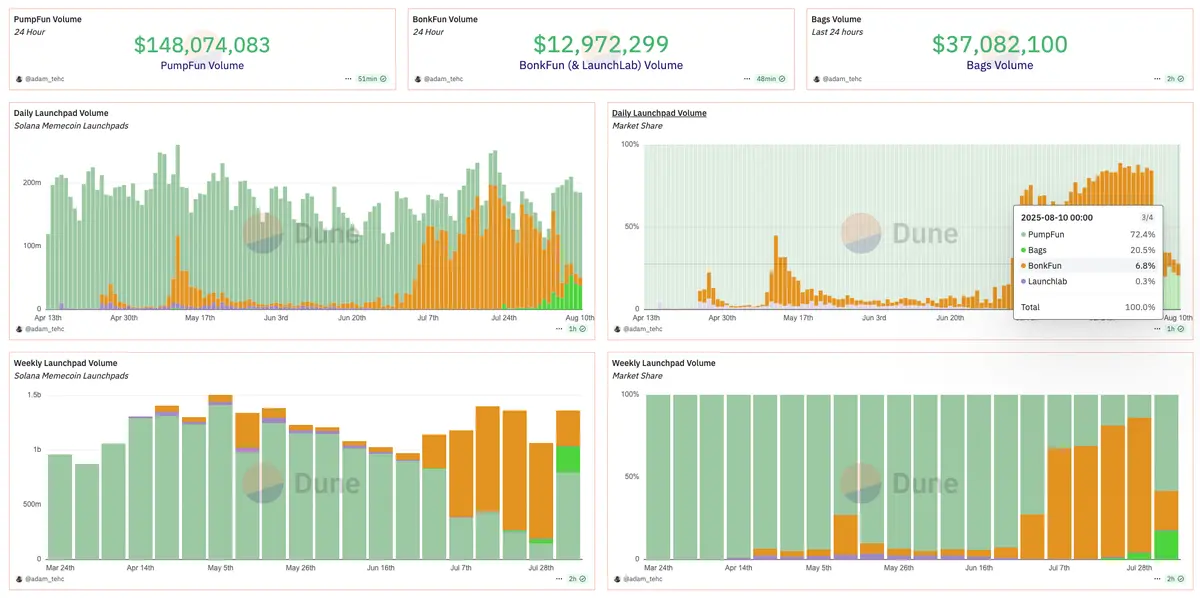The width and height of the screenshot is (1200, 598).
Task: Open the BonkFun Volume panel title
Action: coord(445,19)
